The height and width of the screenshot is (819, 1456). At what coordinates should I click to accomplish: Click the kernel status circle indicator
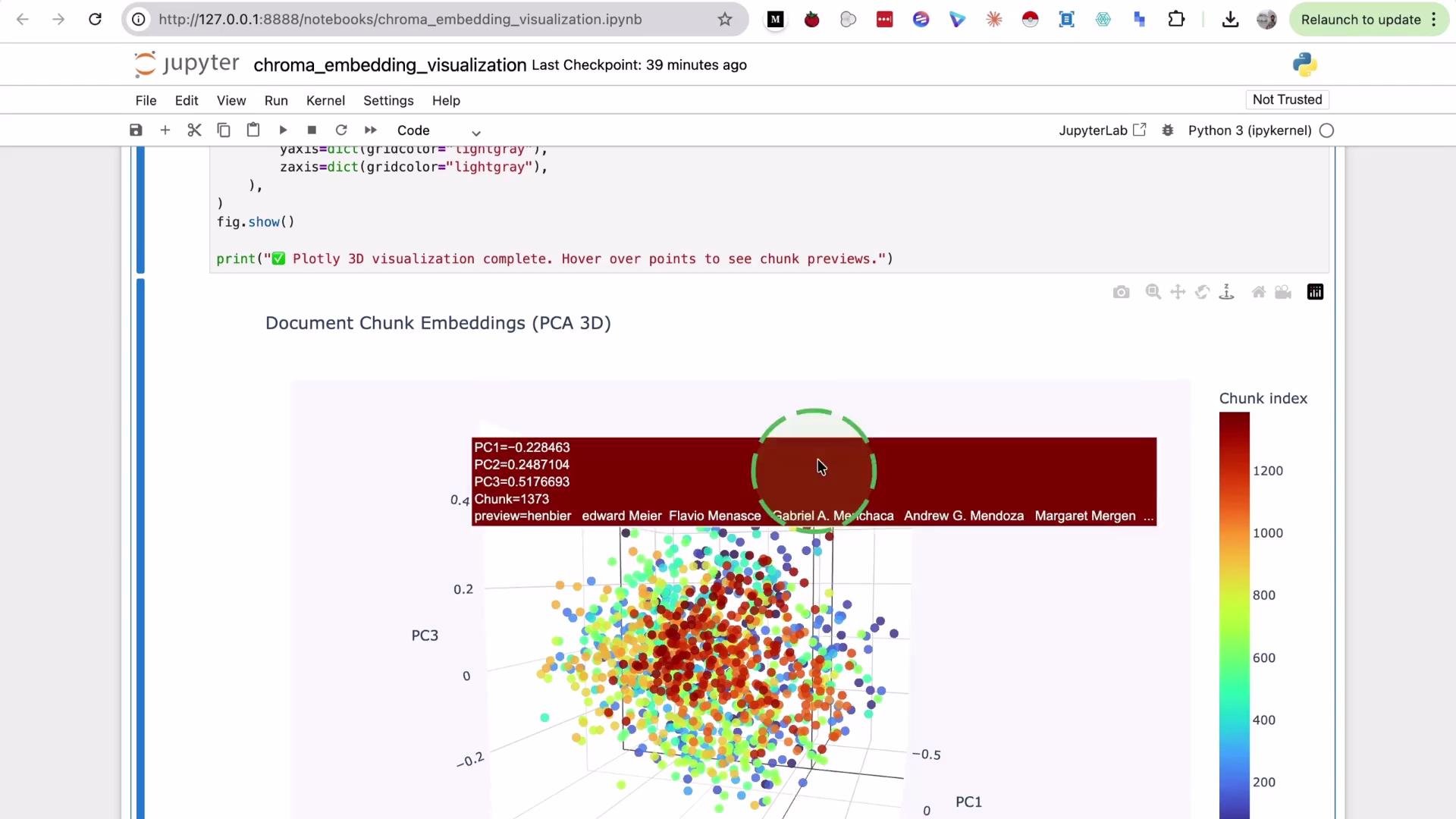tap(1326, 130)
